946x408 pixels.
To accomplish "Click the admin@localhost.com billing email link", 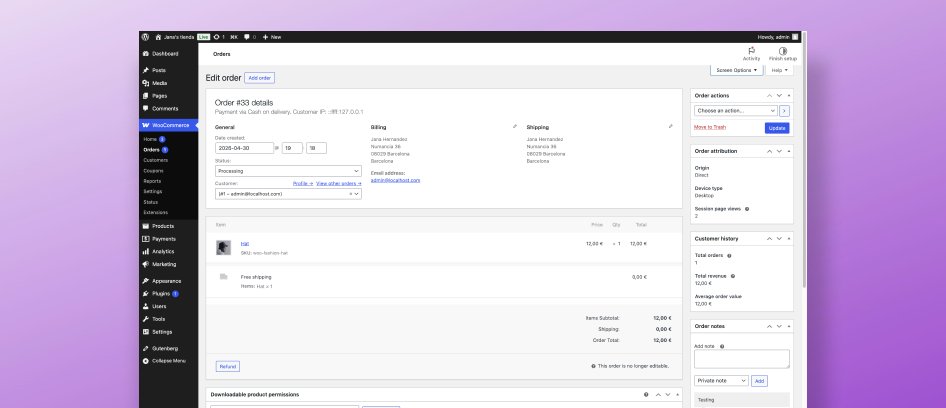I will click(x=395, y=180).
